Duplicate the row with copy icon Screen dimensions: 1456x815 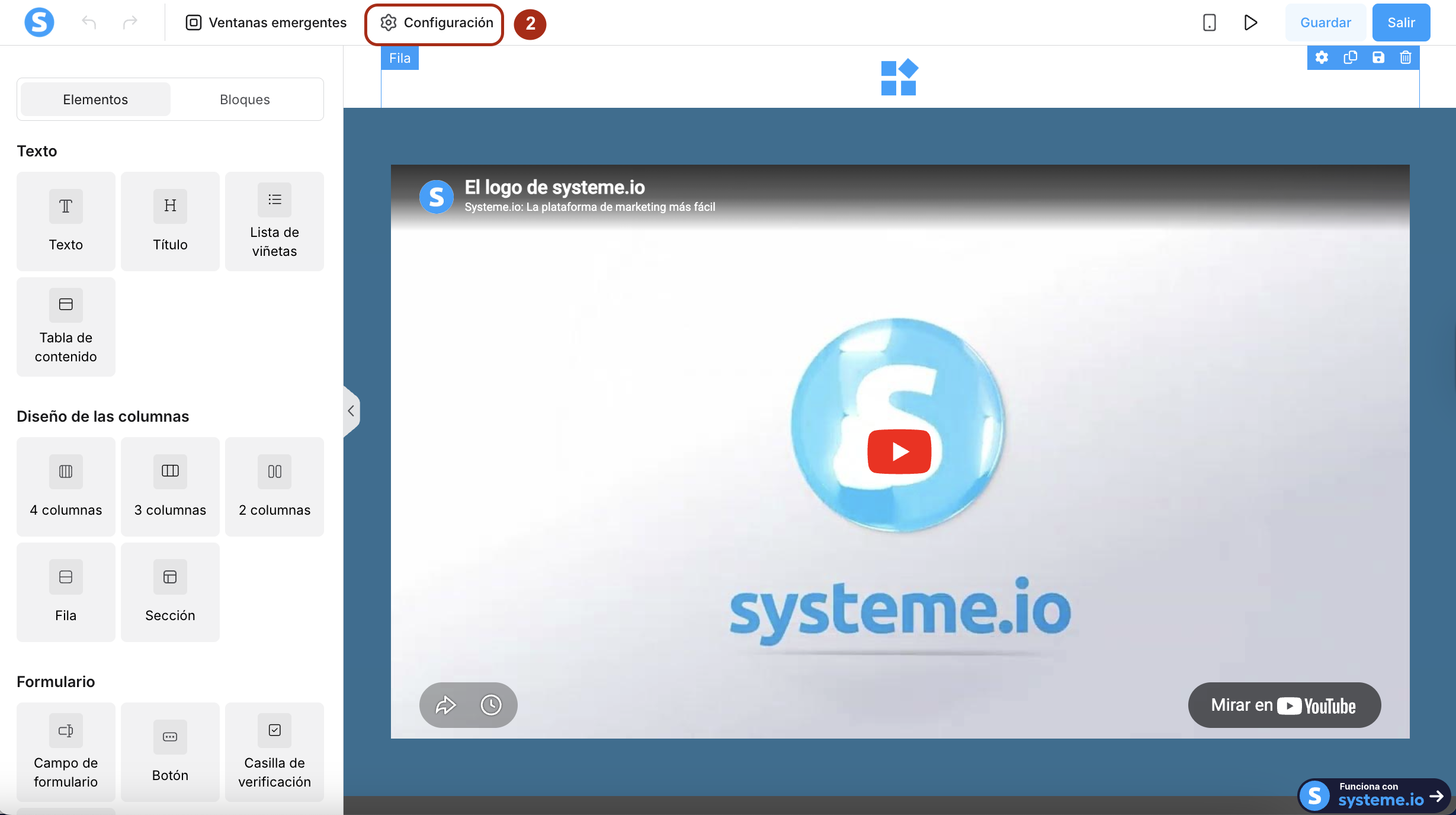coord(1350,57)
